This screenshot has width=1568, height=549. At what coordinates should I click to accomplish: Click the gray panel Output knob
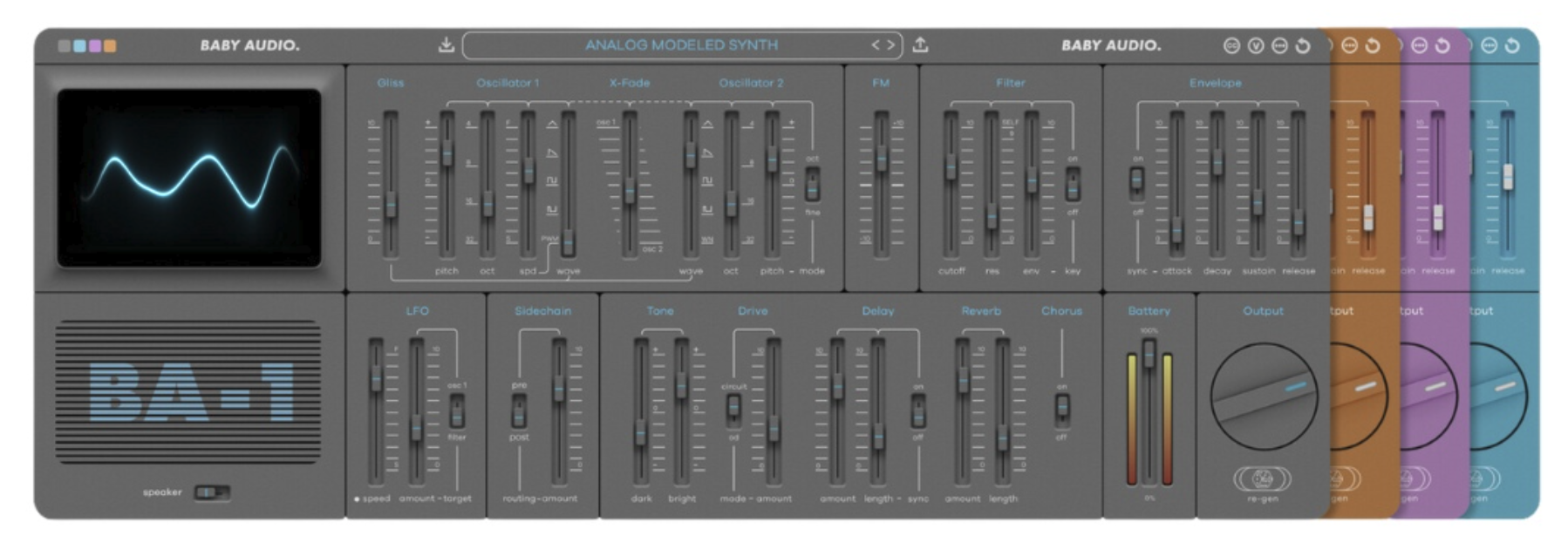click(x=1263, y=396)
